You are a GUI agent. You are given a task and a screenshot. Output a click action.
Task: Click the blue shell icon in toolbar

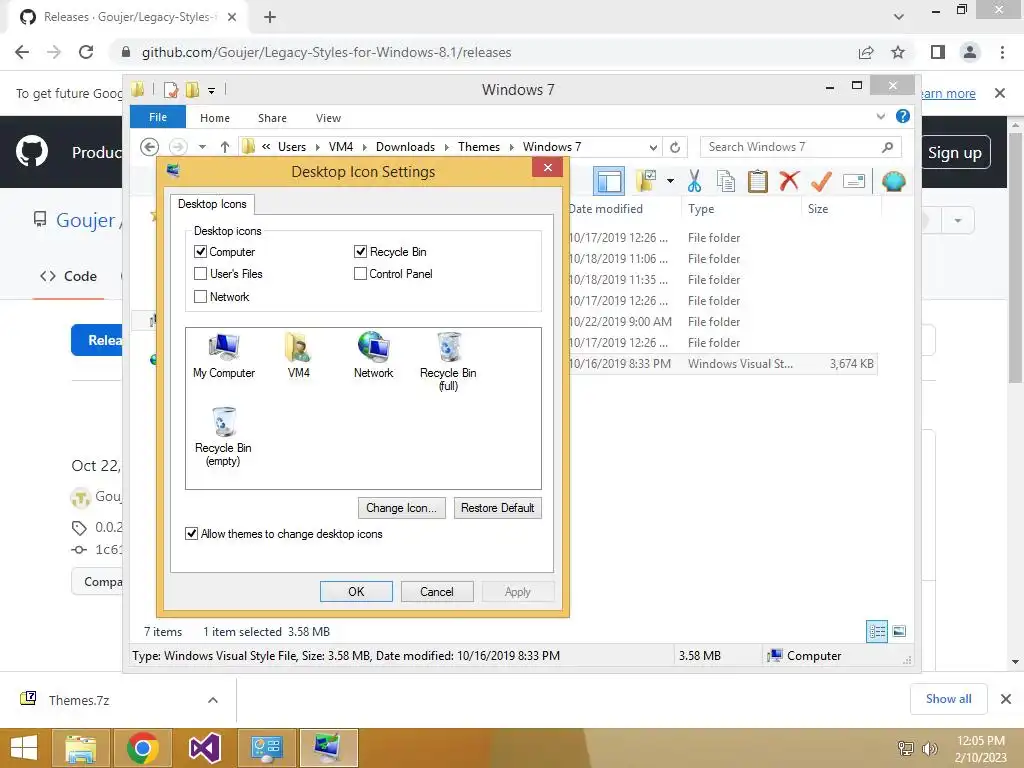pyautogui.click(x=893, y=181)
